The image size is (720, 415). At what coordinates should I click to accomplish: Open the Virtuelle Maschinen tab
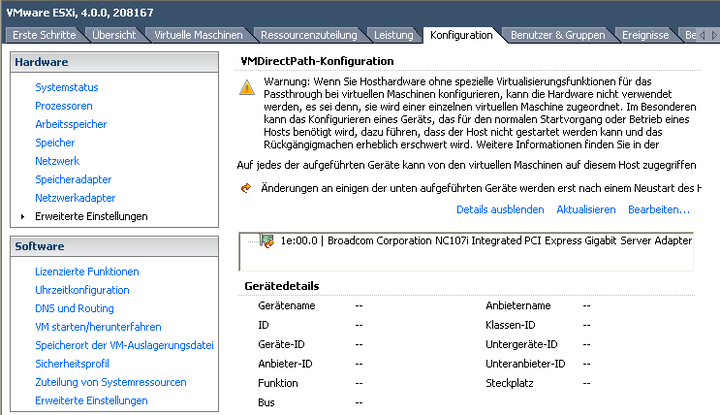point(198,35)
